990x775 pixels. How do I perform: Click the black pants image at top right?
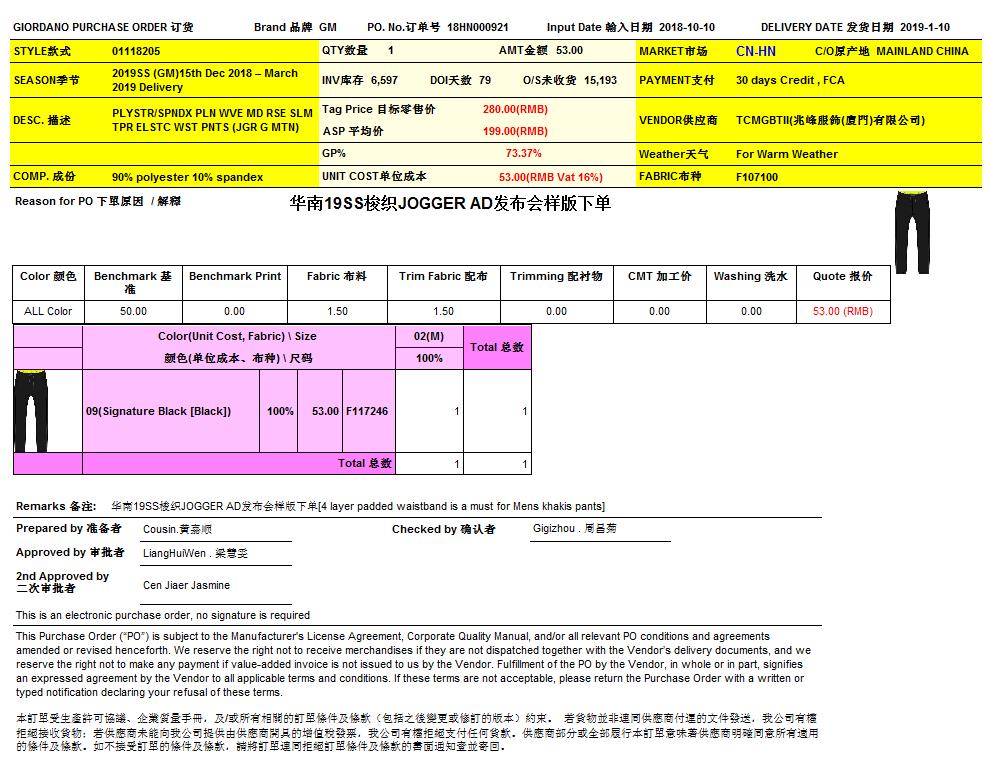point(911,233)
